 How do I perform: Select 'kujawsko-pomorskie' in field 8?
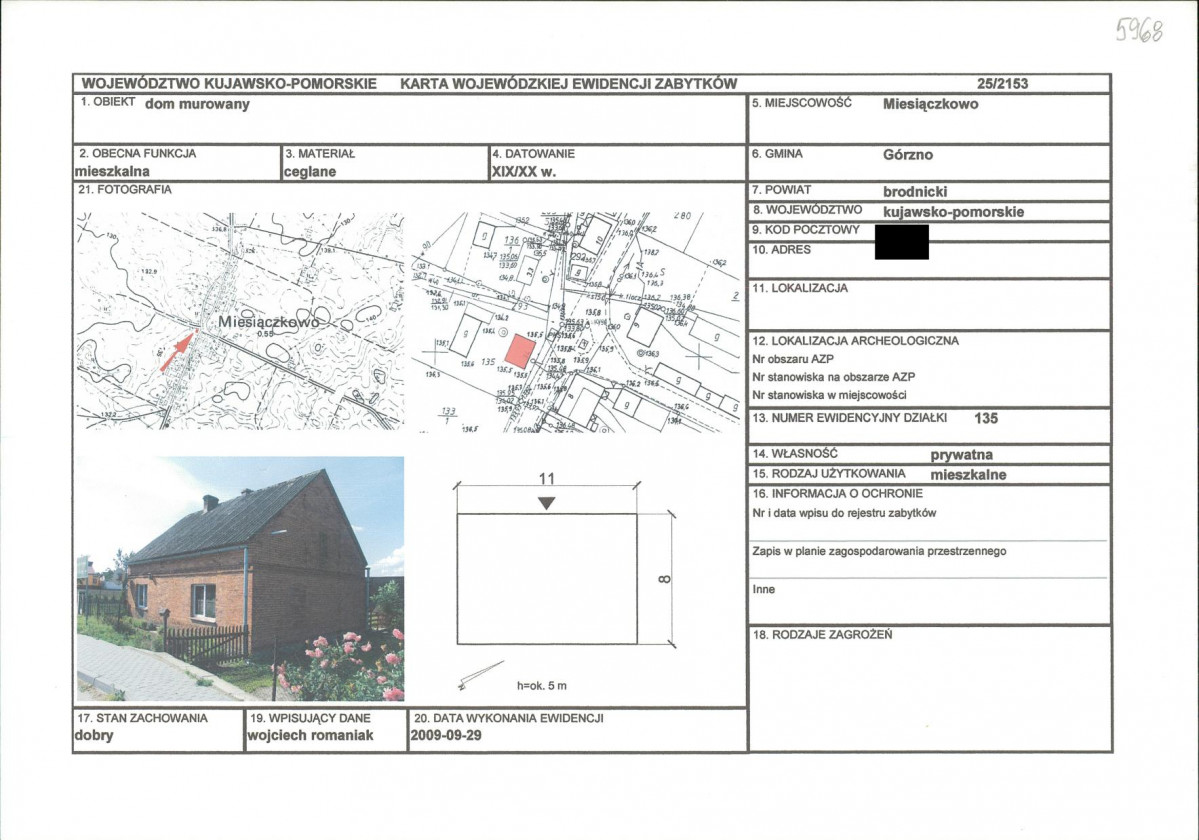953,212
